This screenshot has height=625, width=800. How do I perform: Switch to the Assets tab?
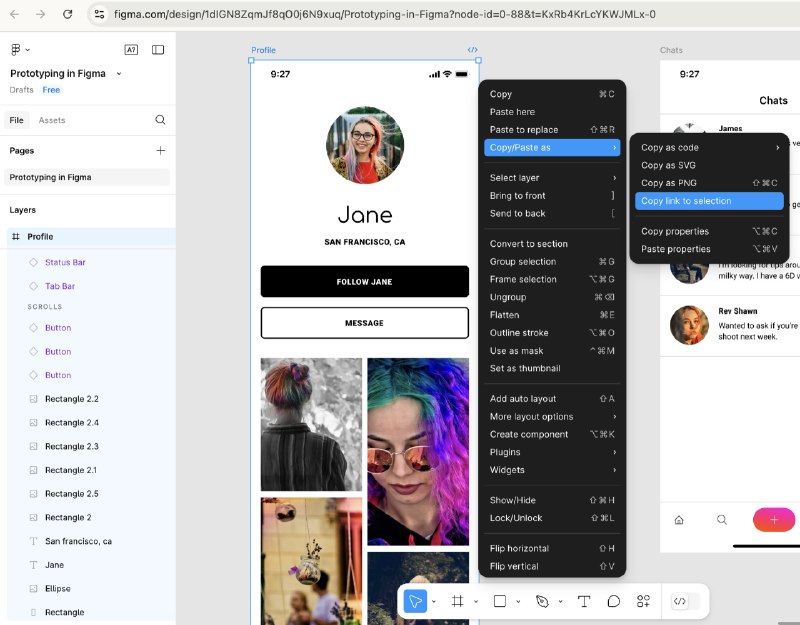[52, 120]
